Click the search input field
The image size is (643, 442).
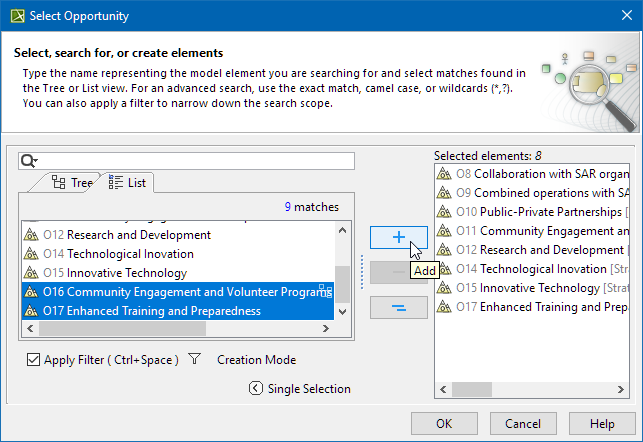(x=195, y=161)
